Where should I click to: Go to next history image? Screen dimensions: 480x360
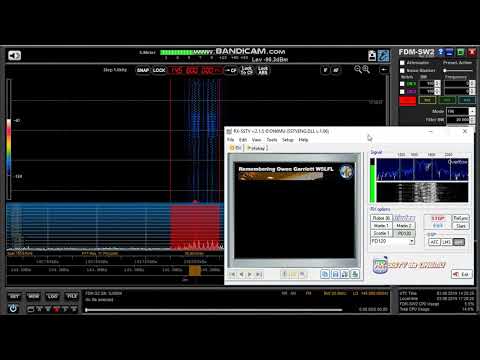(250, 274)
